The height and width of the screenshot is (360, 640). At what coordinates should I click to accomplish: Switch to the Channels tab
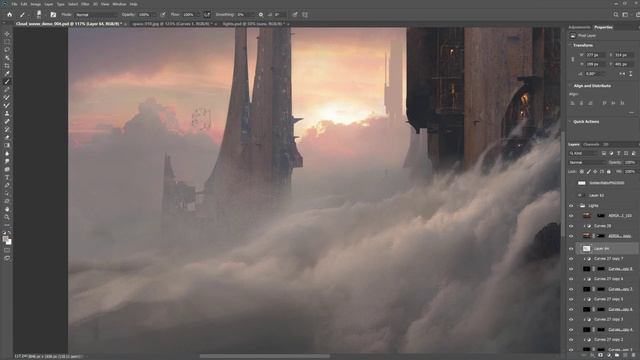point(591,144)
